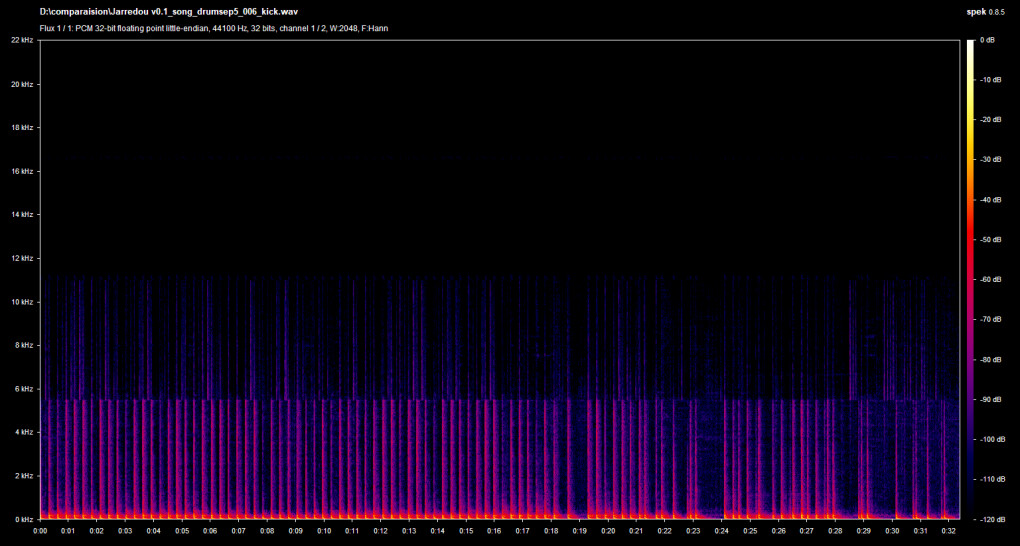Click the 14 kHz frequency axis label
The width and height of the screenshot is (1020, 546).
point(23,215)
